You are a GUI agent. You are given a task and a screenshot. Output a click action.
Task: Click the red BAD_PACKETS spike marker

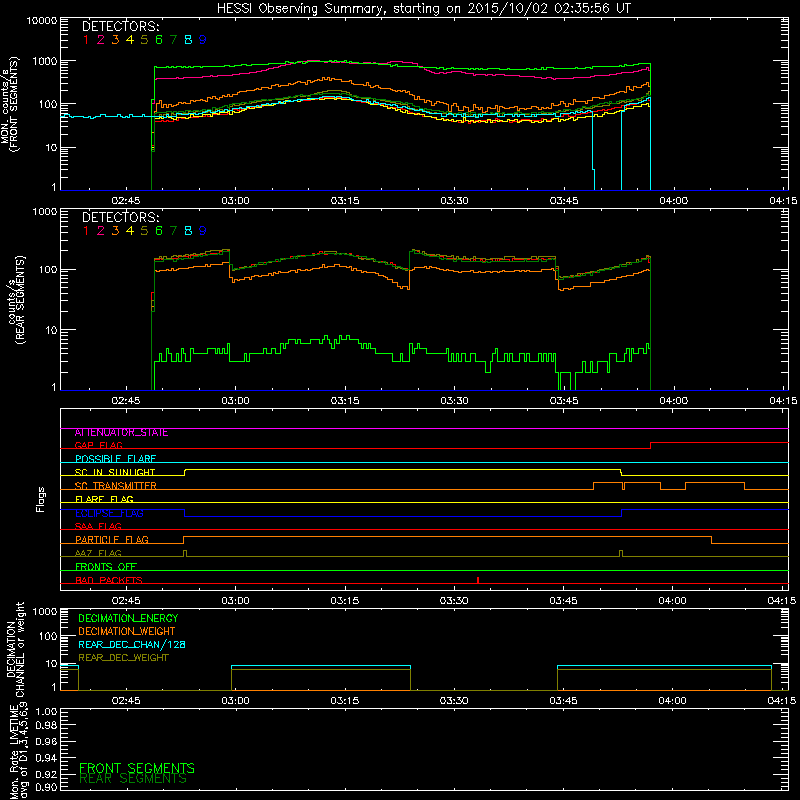478,580
